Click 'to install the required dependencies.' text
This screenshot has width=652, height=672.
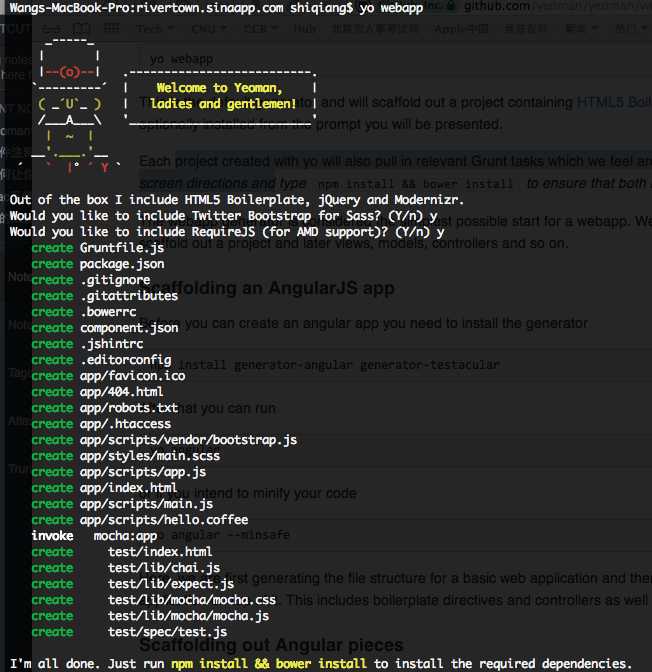pyautogui.click(x=503, y=664)
